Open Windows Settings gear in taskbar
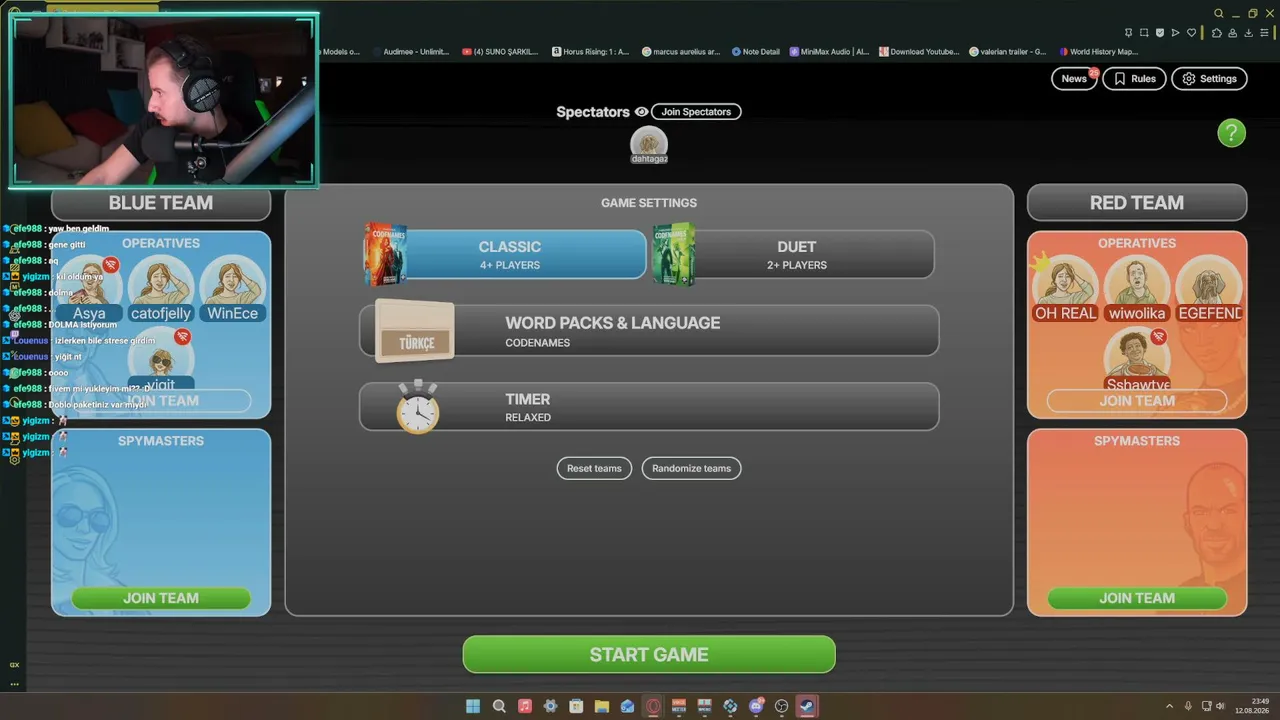The width and height of the screenshot is (1280, 720). point(550,706)
